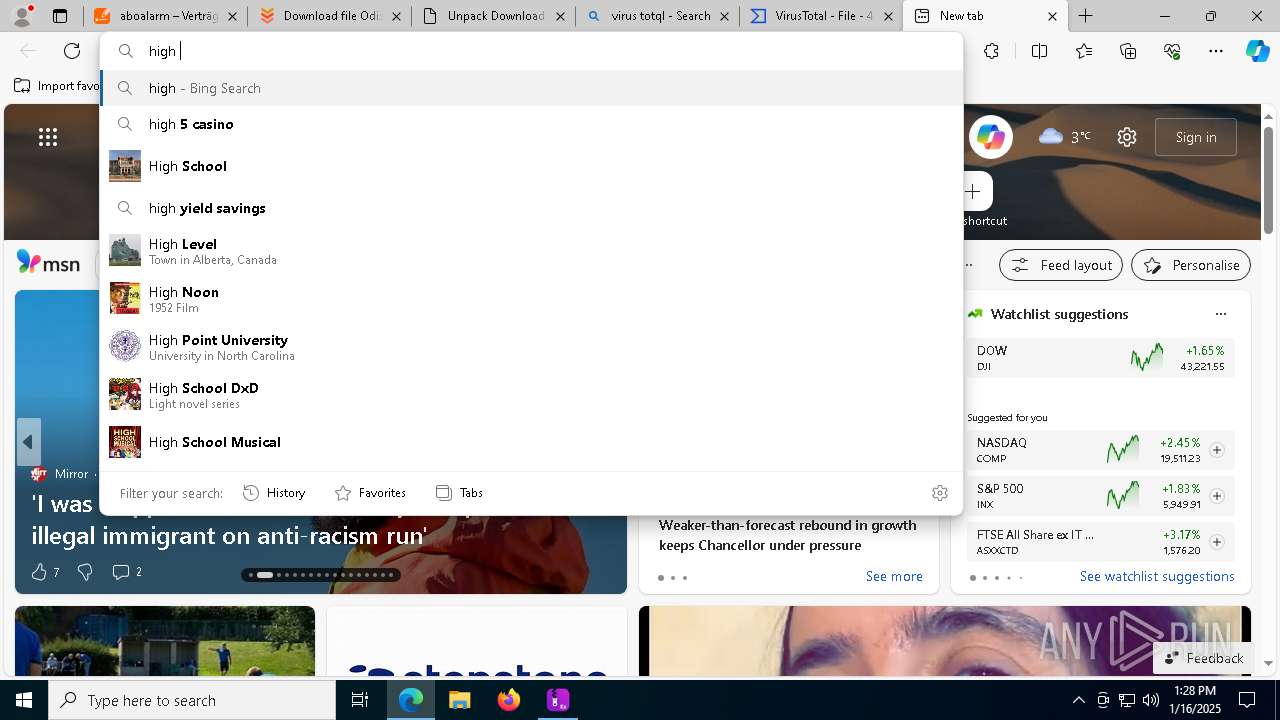1280x720 pixels.
Task: Open the Copilot circle icon on page
Action: (991, 137)
